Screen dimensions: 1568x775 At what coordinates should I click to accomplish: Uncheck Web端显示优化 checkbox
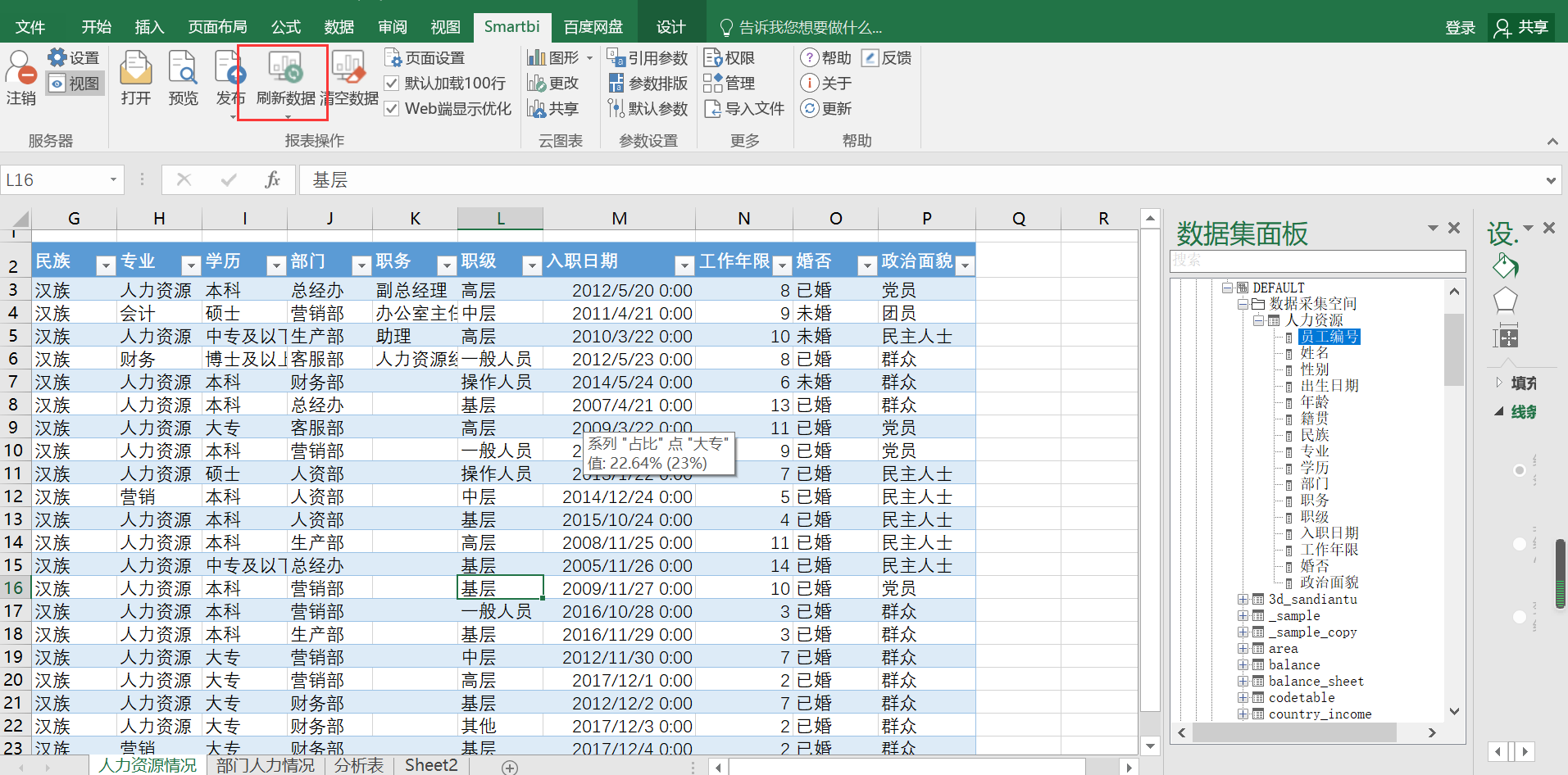[392, 109]
